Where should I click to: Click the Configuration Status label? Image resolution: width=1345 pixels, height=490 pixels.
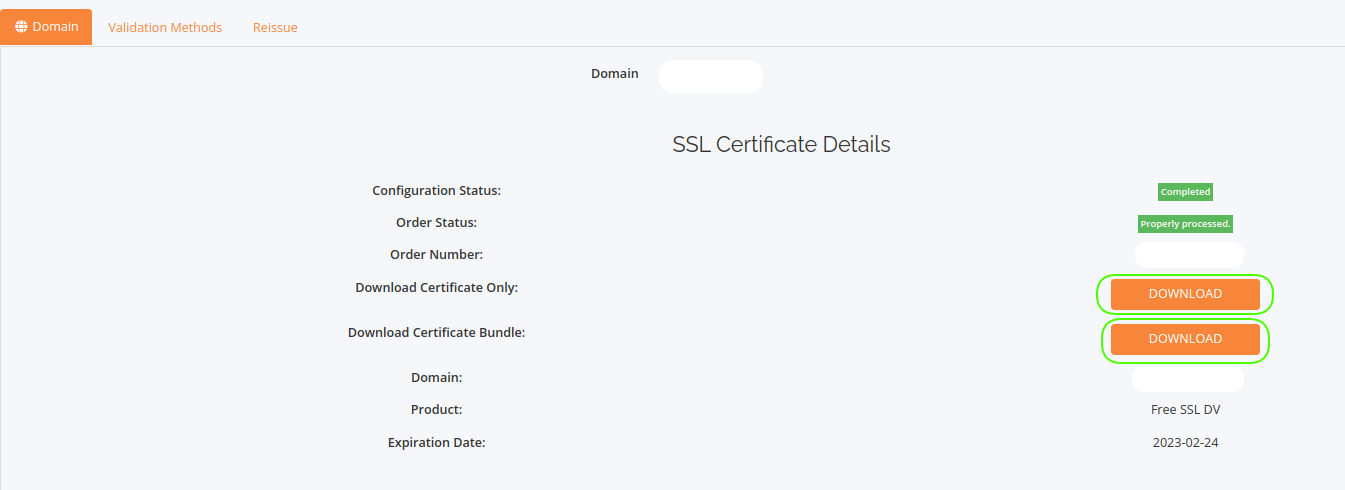coord(436,190)
